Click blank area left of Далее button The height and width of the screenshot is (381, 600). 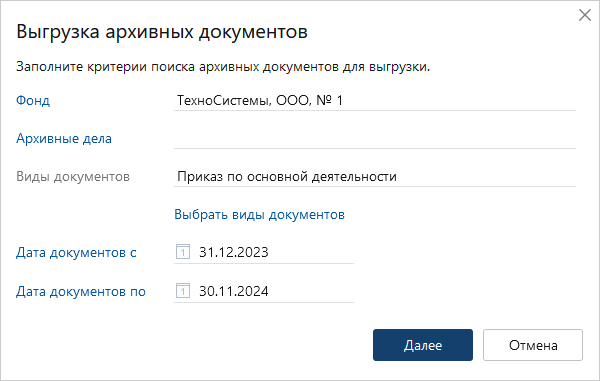pyautogui.click(x=191, y=345)
